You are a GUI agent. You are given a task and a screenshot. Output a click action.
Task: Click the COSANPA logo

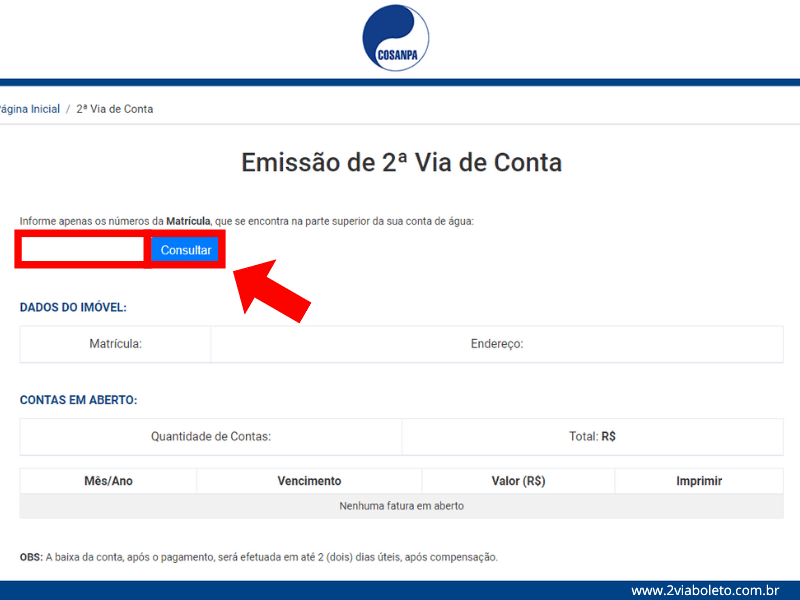396,38
